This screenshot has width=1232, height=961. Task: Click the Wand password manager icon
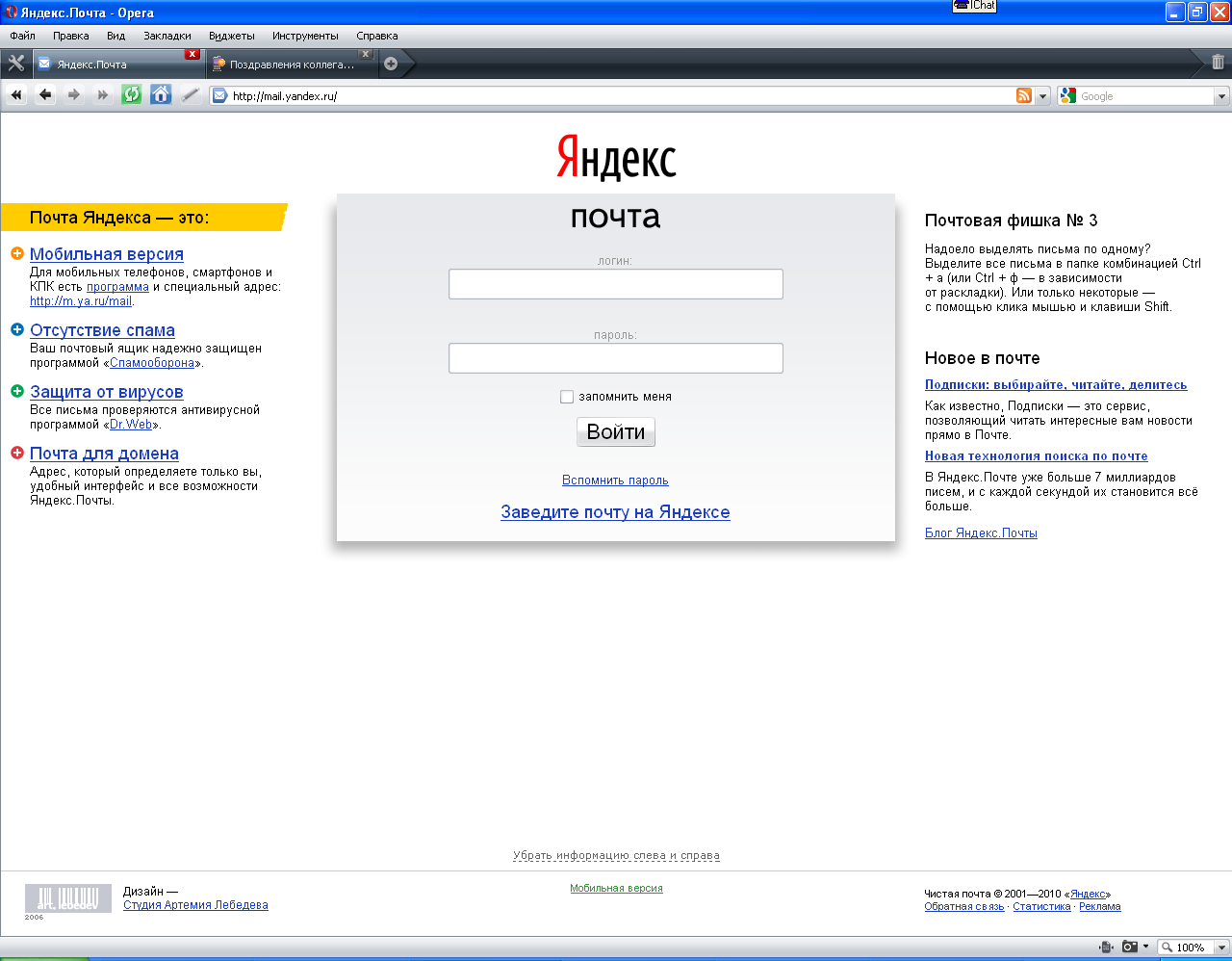[x=190, y=94]
